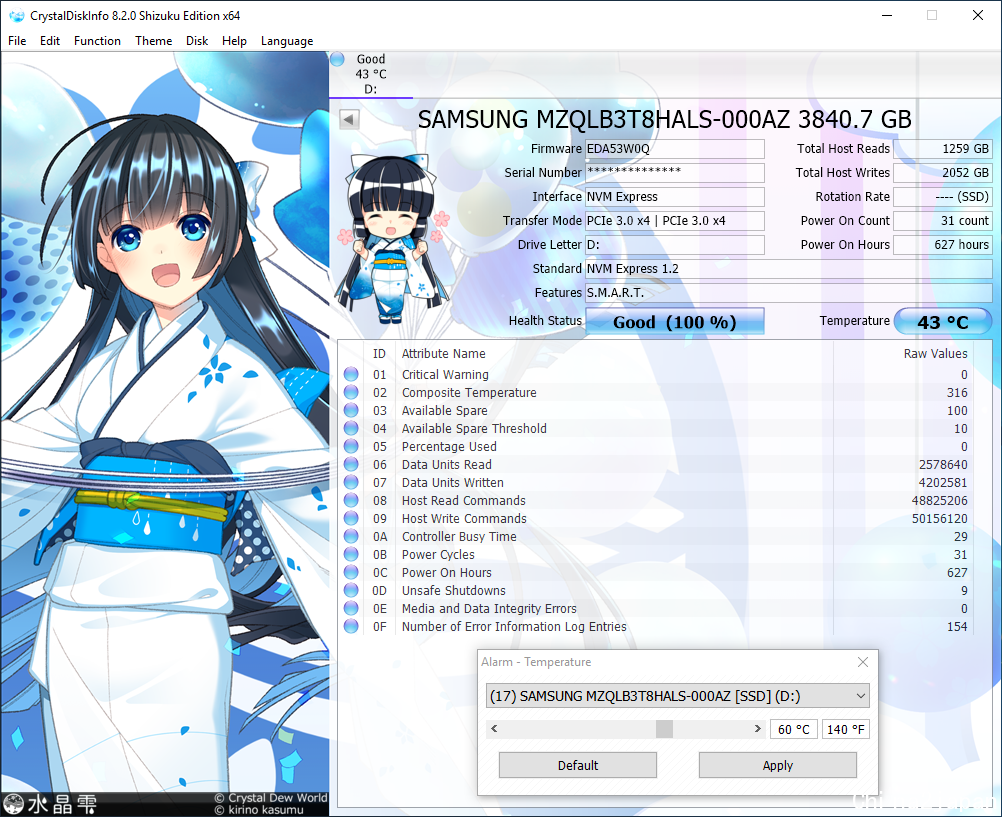Click status orb for Error Information Log Entries row
Viewport: 1002px width, 817px height.
pos(351,626)
